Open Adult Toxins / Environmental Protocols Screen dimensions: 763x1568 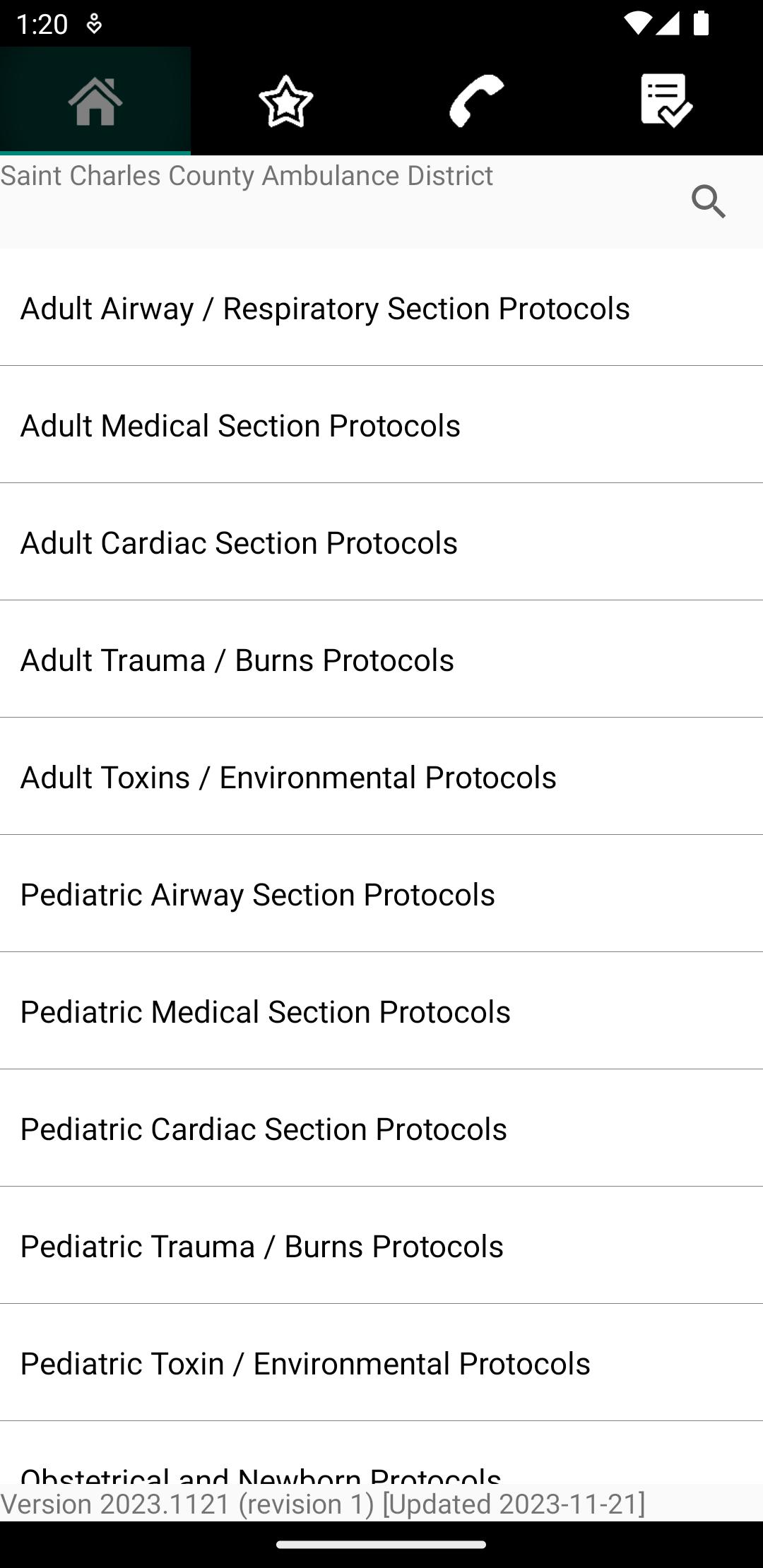(x=381, y=776)
